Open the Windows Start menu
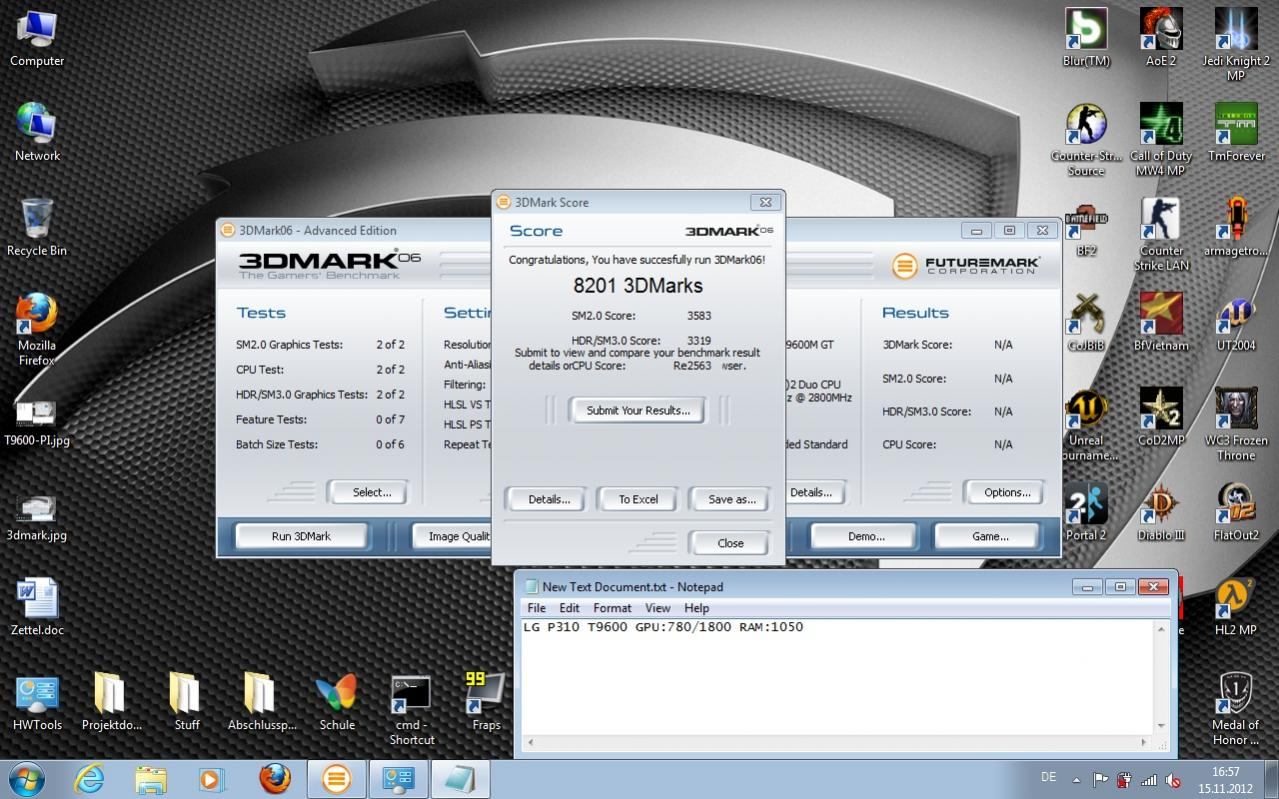 pos(26,779)
